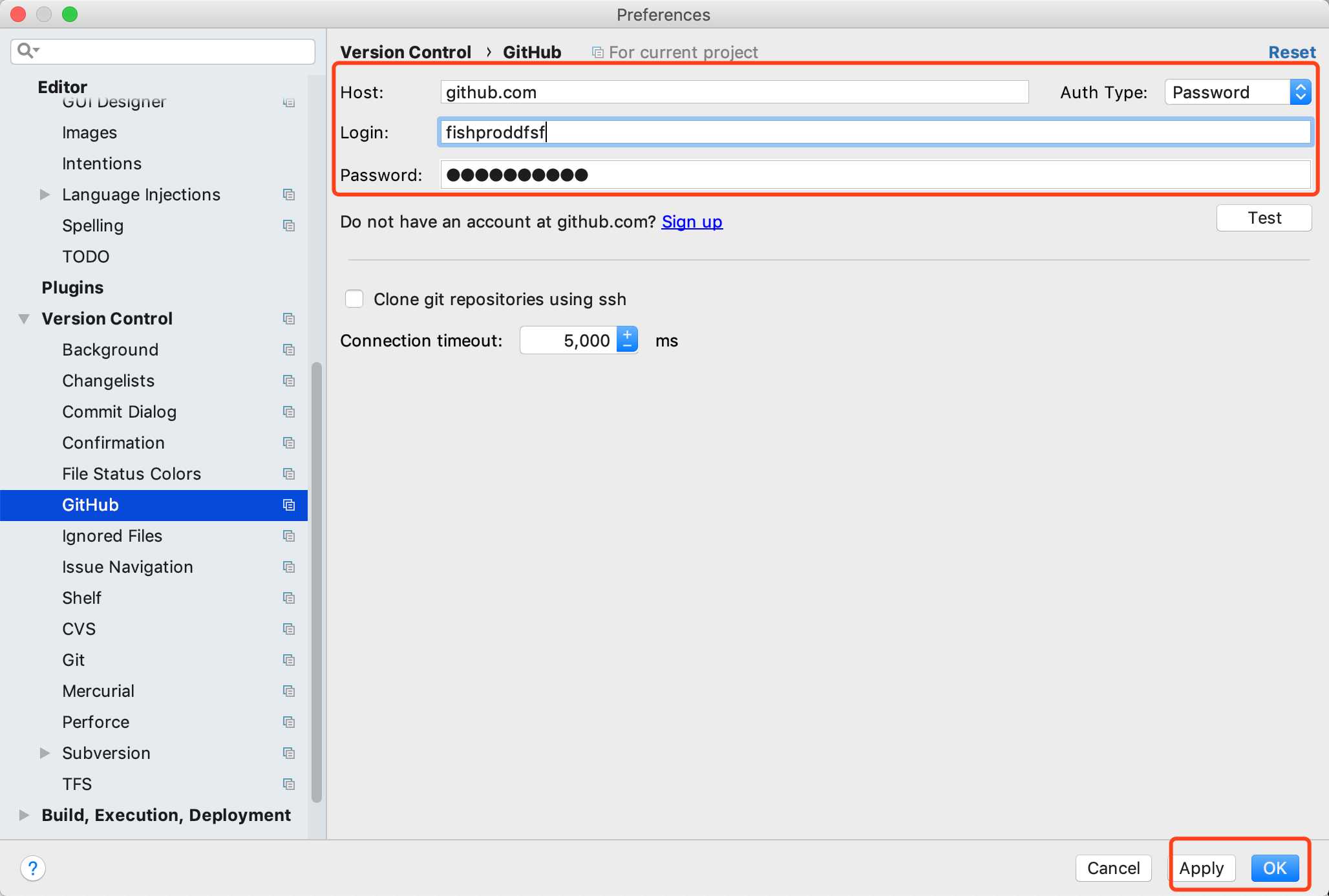
Task: Click the sidebar vertical scrollbar
Action: pyautogui.click(x=317, y=582)
